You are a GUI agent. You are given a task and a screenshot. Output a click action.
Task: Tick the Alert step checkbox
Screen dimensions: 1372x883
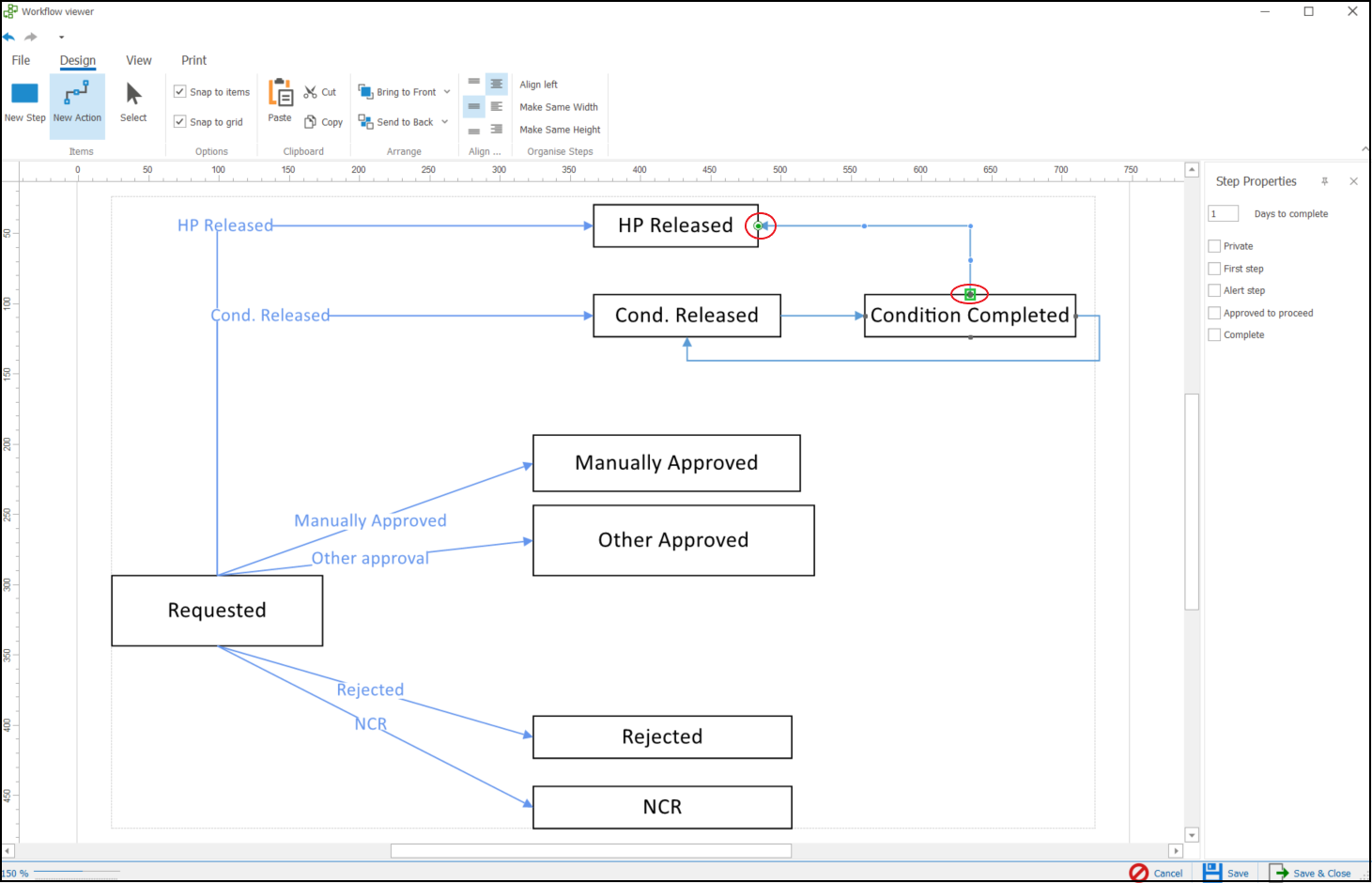1214,290
